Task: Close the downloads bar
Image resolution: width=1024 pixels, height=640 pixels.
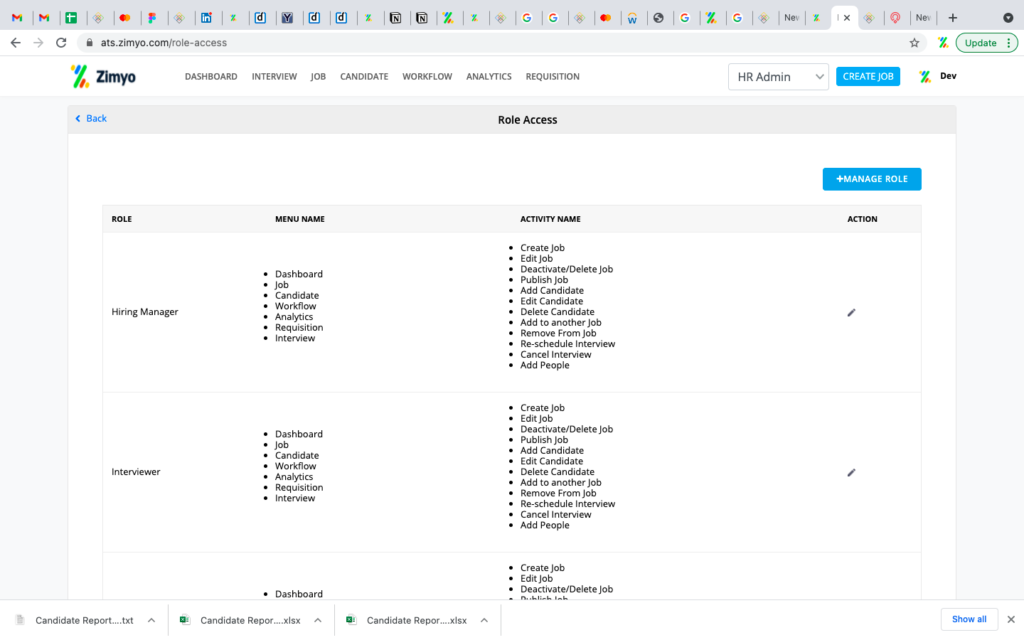Action: 1011,619
